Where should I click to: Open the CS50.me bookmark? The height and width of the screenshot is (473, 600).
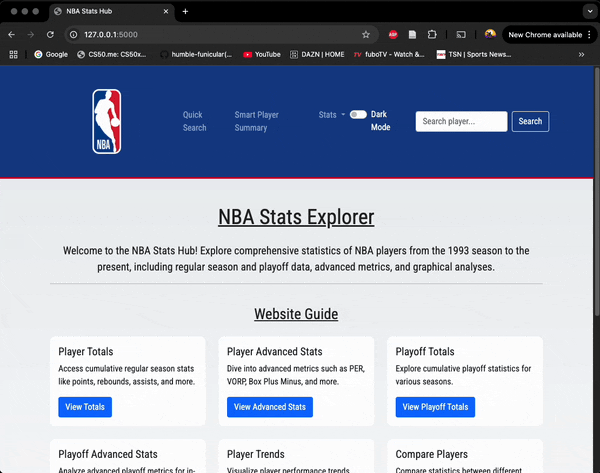click(111, 54)
